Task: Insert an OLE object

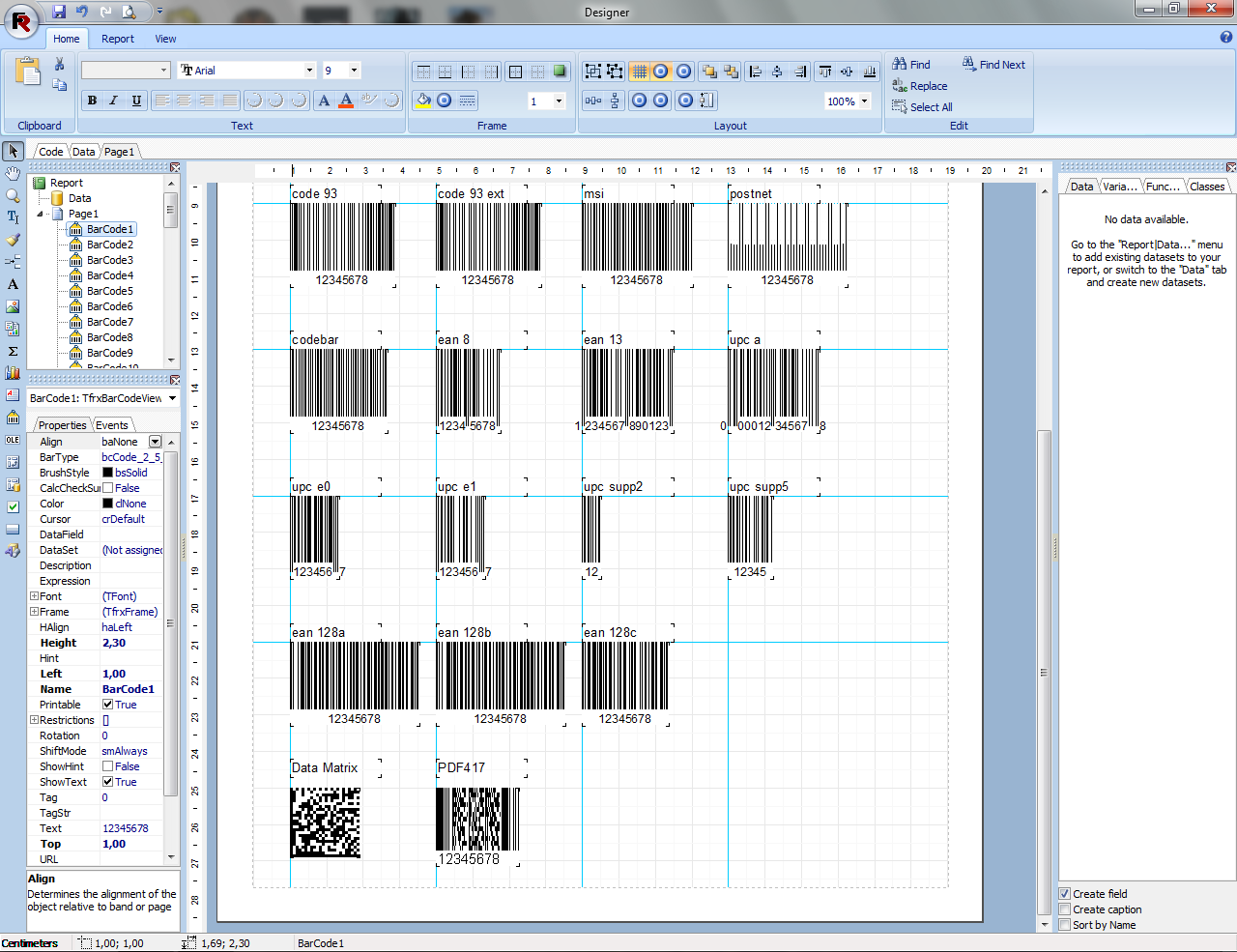Action: point(13,440)
